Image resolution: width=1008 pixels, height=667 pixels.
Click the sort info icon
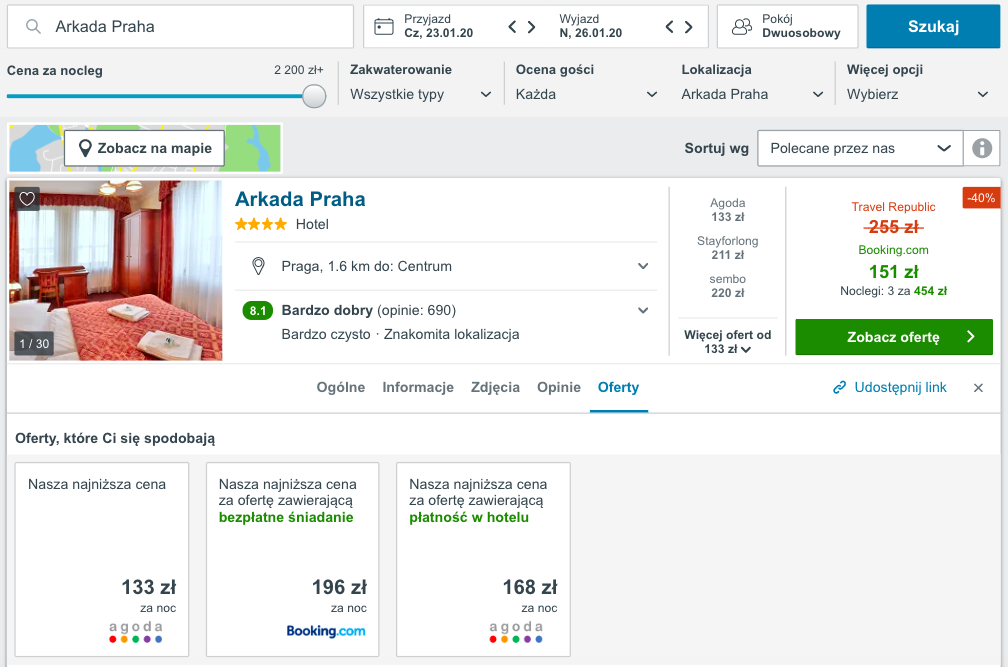(x=982, y=148)
